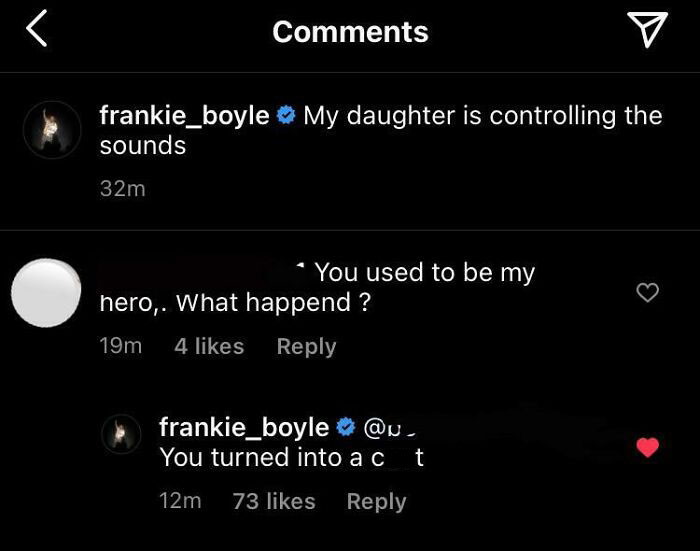Unlike the reply with the red heart
The width and height of the screenshot is (700, 551).
click(x=648, y=448)
